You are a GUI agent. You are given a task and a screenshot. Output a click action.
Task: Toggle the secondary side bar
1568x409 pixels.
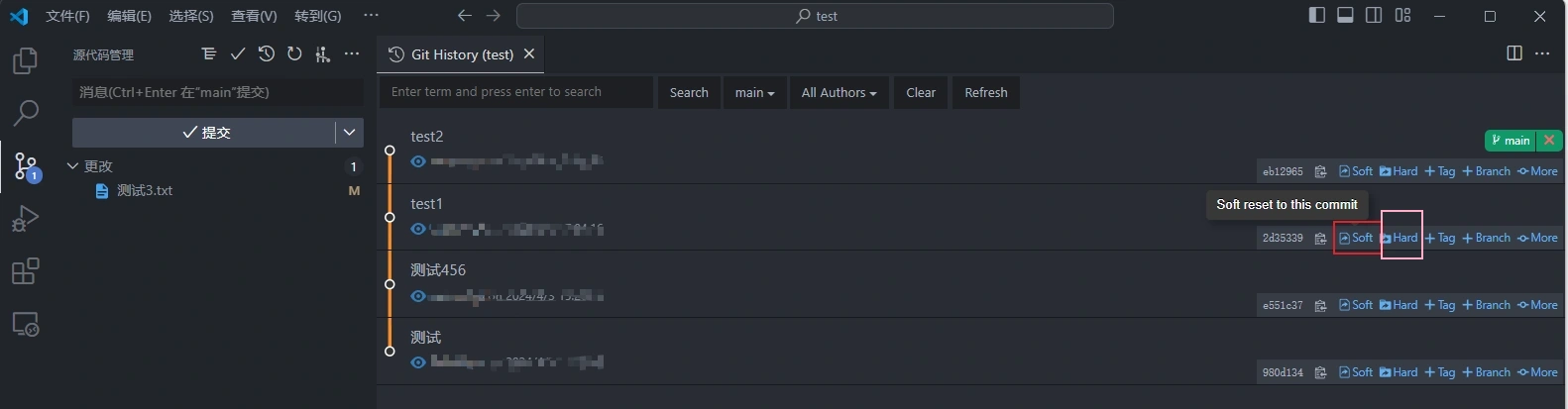1374,15
